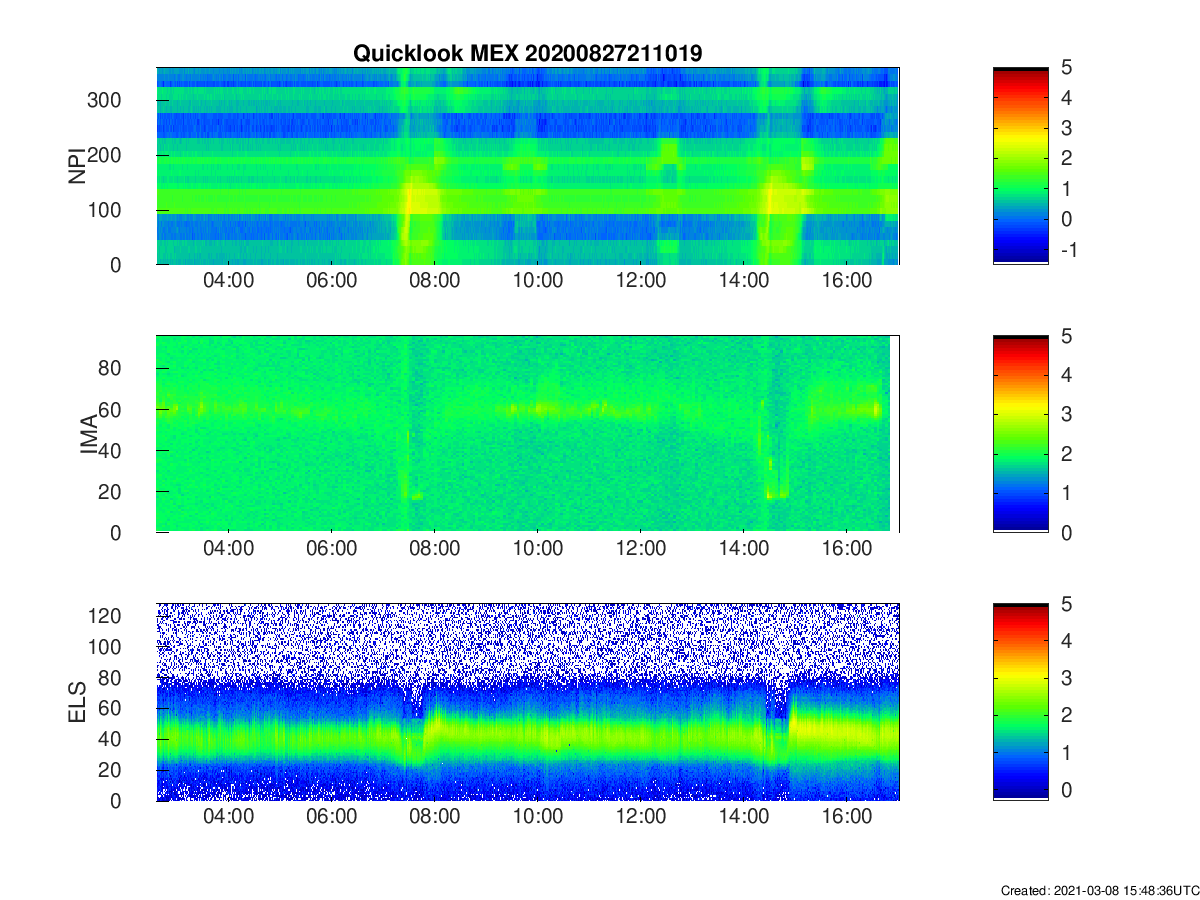This screenshot has height=900, width=1200.
Task: Click the -1 label on the NPI colorbar
Action: tap(1068, 249)
